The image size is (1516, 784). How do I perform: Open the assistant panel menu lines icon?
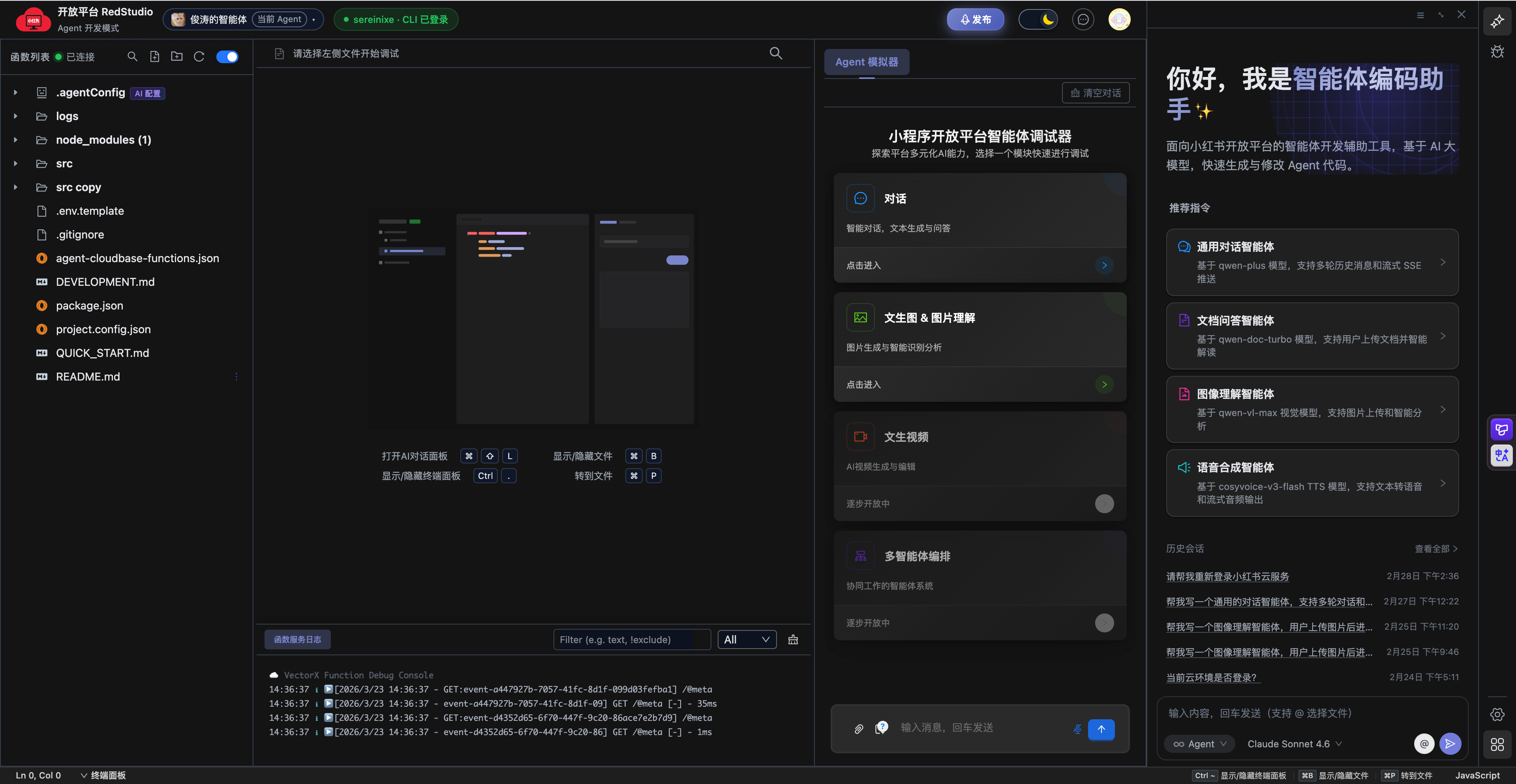tap(1420, 15)
